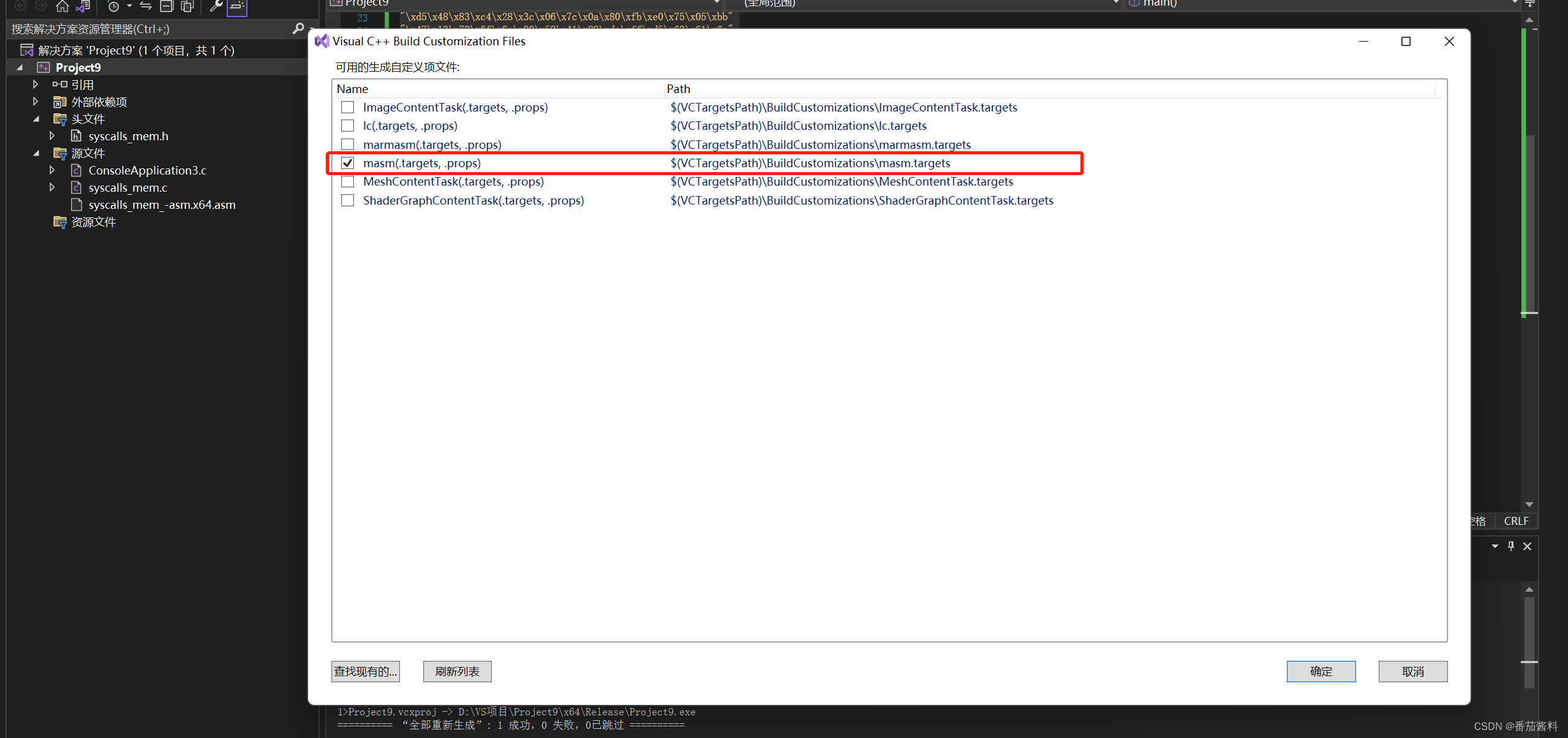Screen dimensions: 1568x738
Task: Click the 确定 button to confirm
Action: coord(1321,671)
